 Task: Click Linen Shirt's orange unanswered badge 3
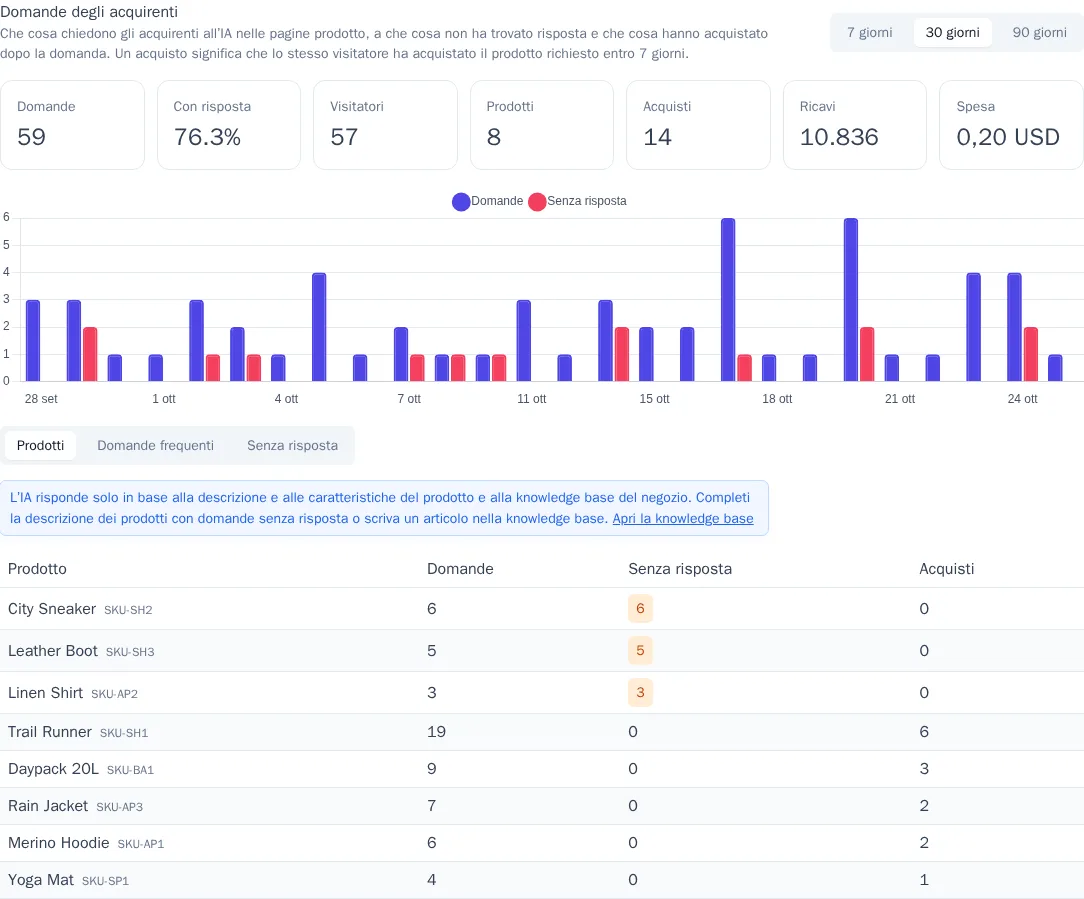[x=640, y=693]
